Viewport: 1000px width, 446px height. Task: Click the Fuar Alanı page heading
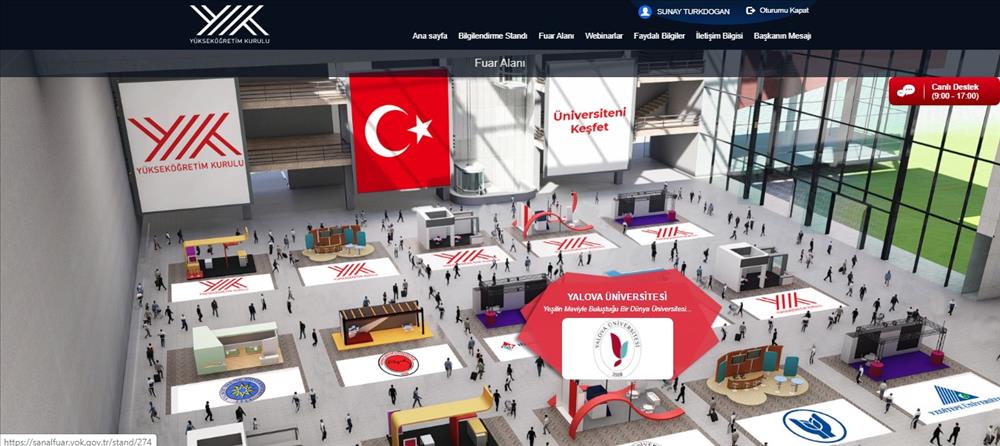click(x=499, y=63)
